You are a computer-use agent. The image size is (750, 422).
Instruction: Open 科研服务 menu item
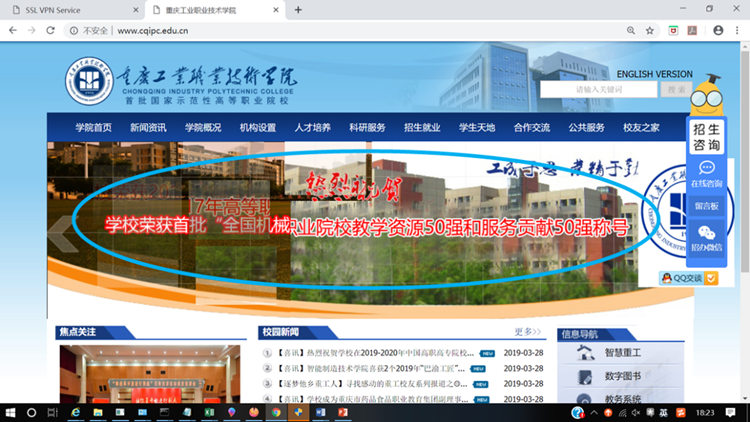[x=367, y=128]
